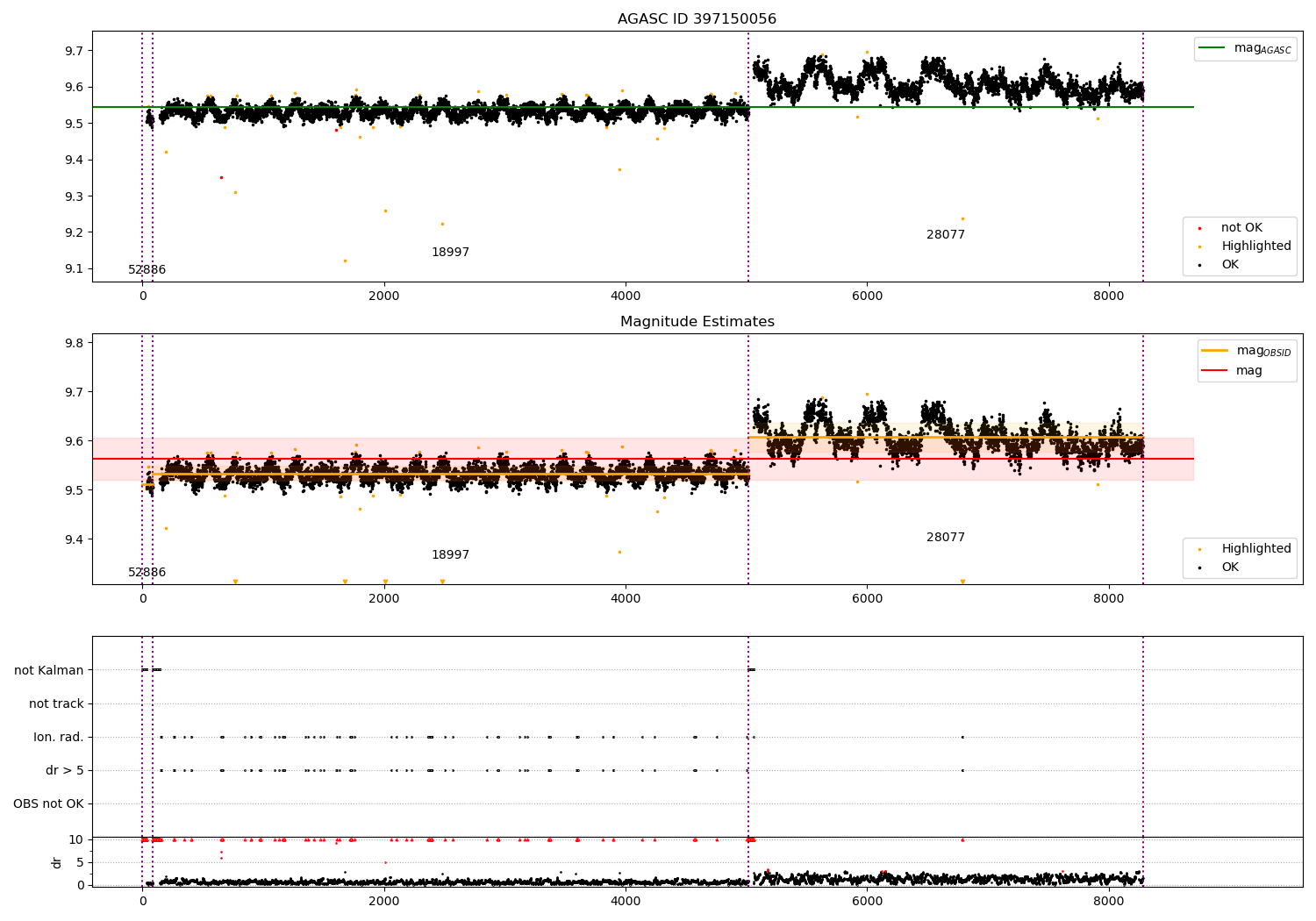Click the 9.7 y-tick of the top plot

tap(75, 51)
